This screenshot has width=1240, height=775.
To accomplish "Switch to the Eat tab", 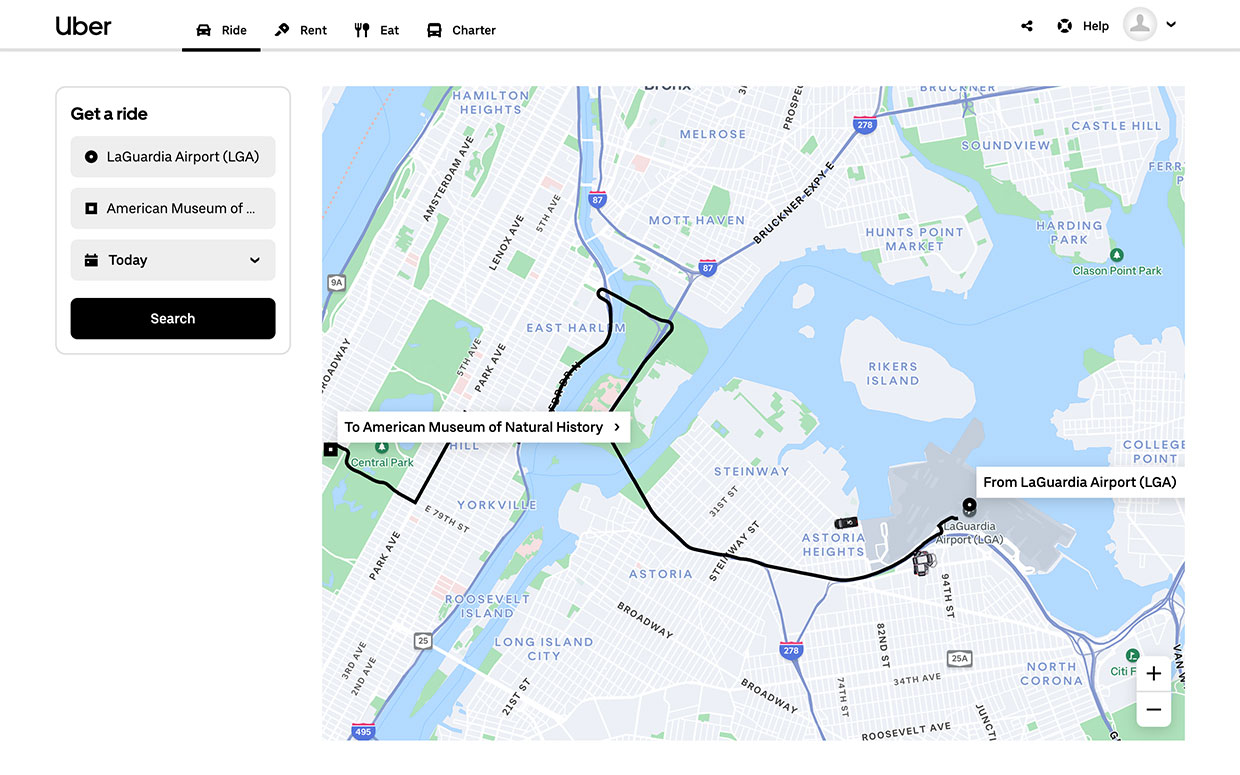I will pyautogui.click(x=377, y=30).
